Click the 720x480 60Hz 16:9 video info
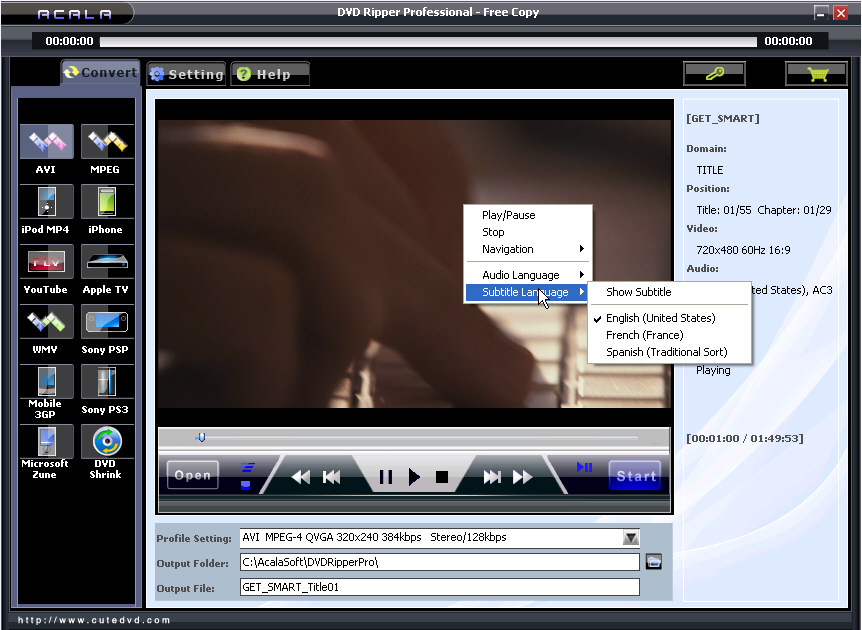Screen dimensions: 862x630 pos(743,250)
